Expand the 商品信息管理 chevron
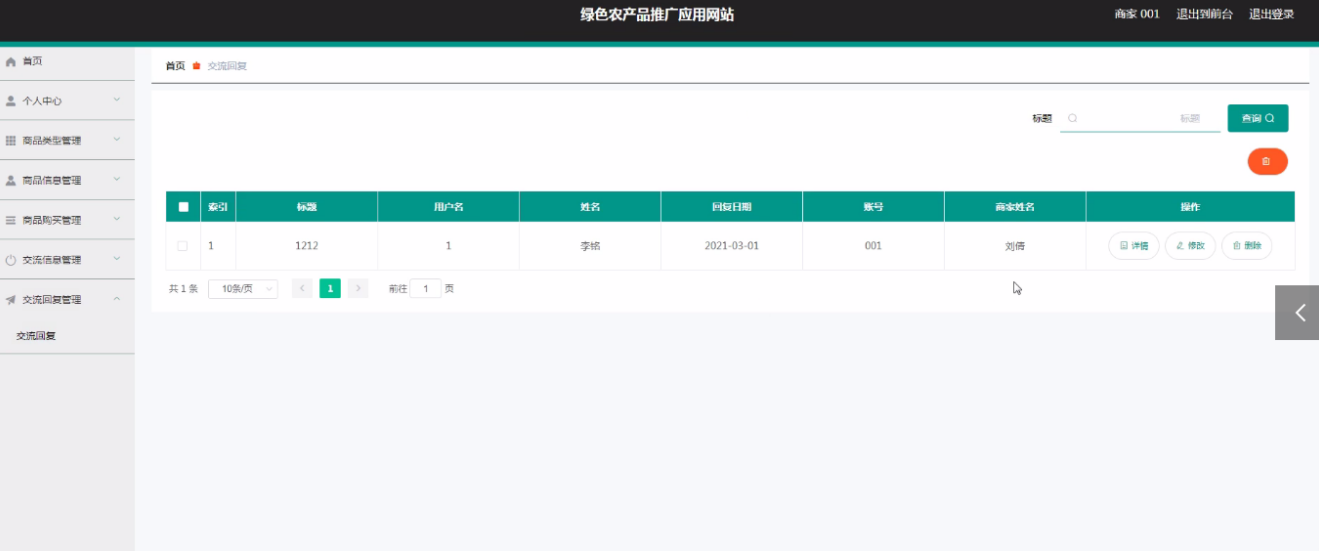The width and height of the screenshot is (1319, 551). (117, 180)
